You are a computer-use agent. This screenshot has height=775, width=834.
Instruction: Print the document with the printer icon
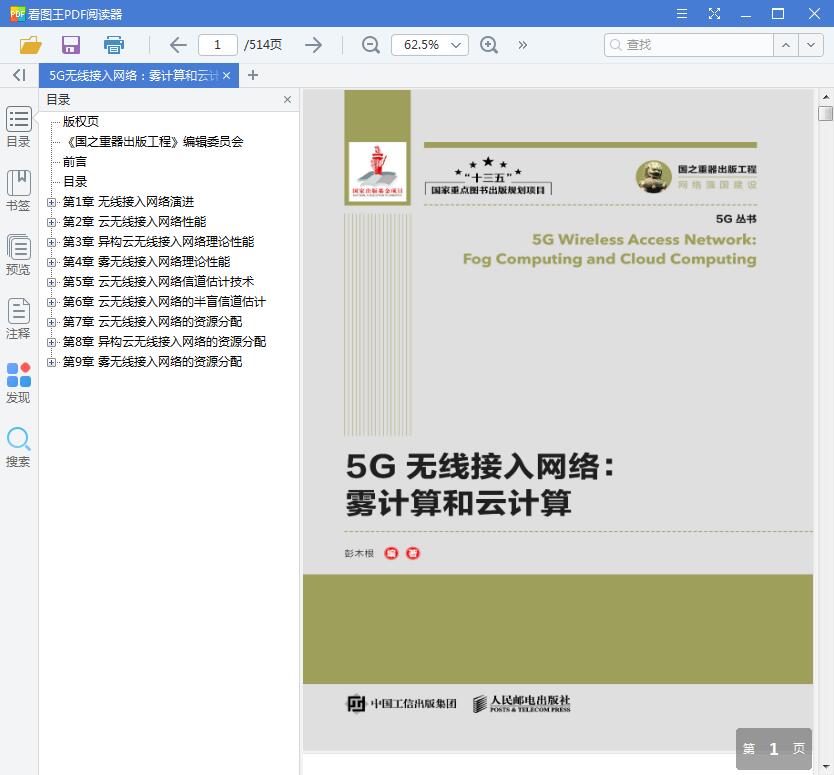114,45
